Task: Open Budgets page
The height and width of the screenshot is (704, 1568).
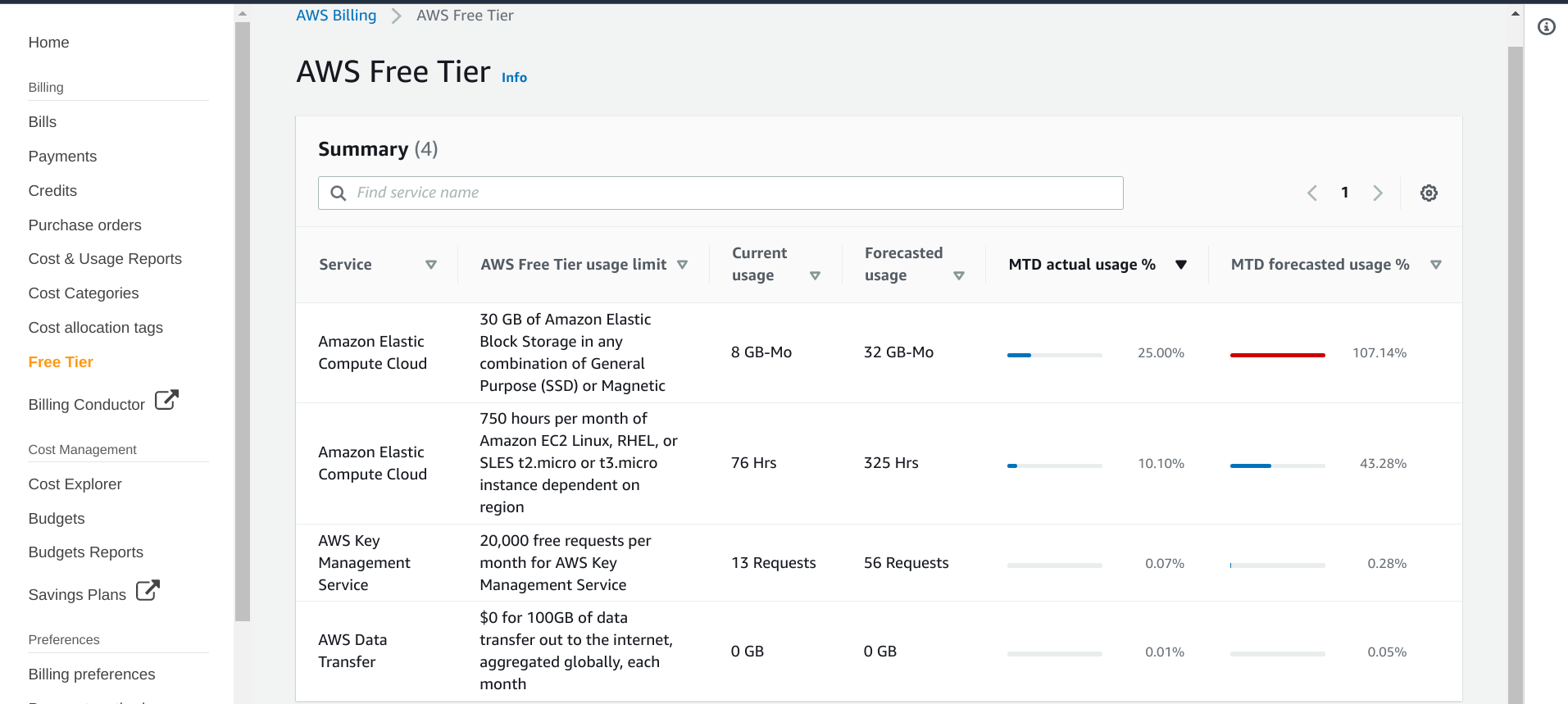Action: pyautogui.click(x=57, y=519)
